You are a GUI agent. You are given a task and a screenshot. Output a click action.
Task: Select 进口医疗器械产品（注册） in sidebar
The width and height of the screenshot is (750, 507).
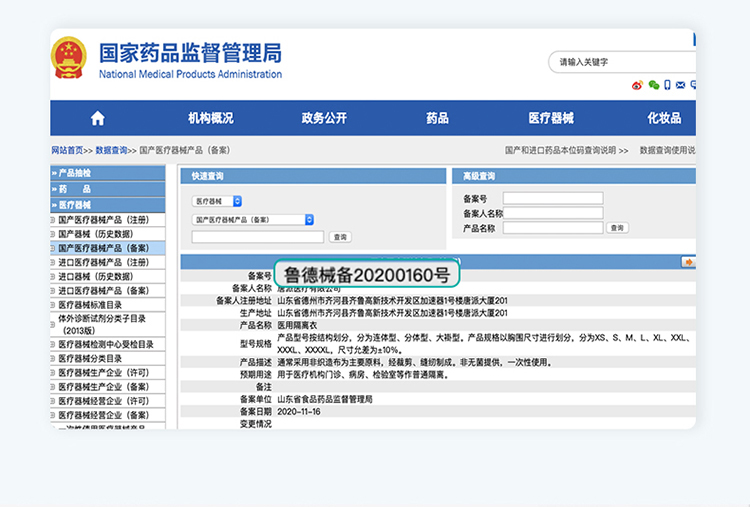(x=103, y=262)
